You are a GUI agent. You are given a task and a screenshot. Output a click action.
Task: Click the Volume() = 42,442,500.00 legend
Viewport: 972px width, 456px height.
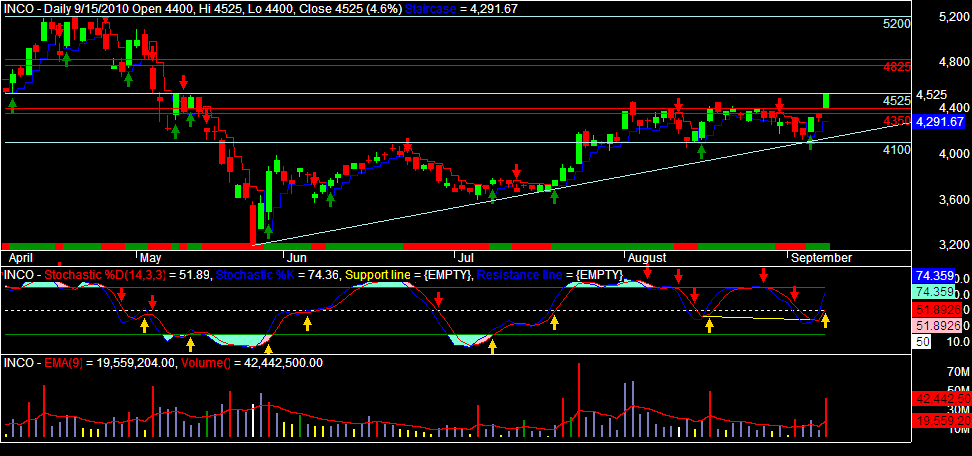[x=251, y=363]
